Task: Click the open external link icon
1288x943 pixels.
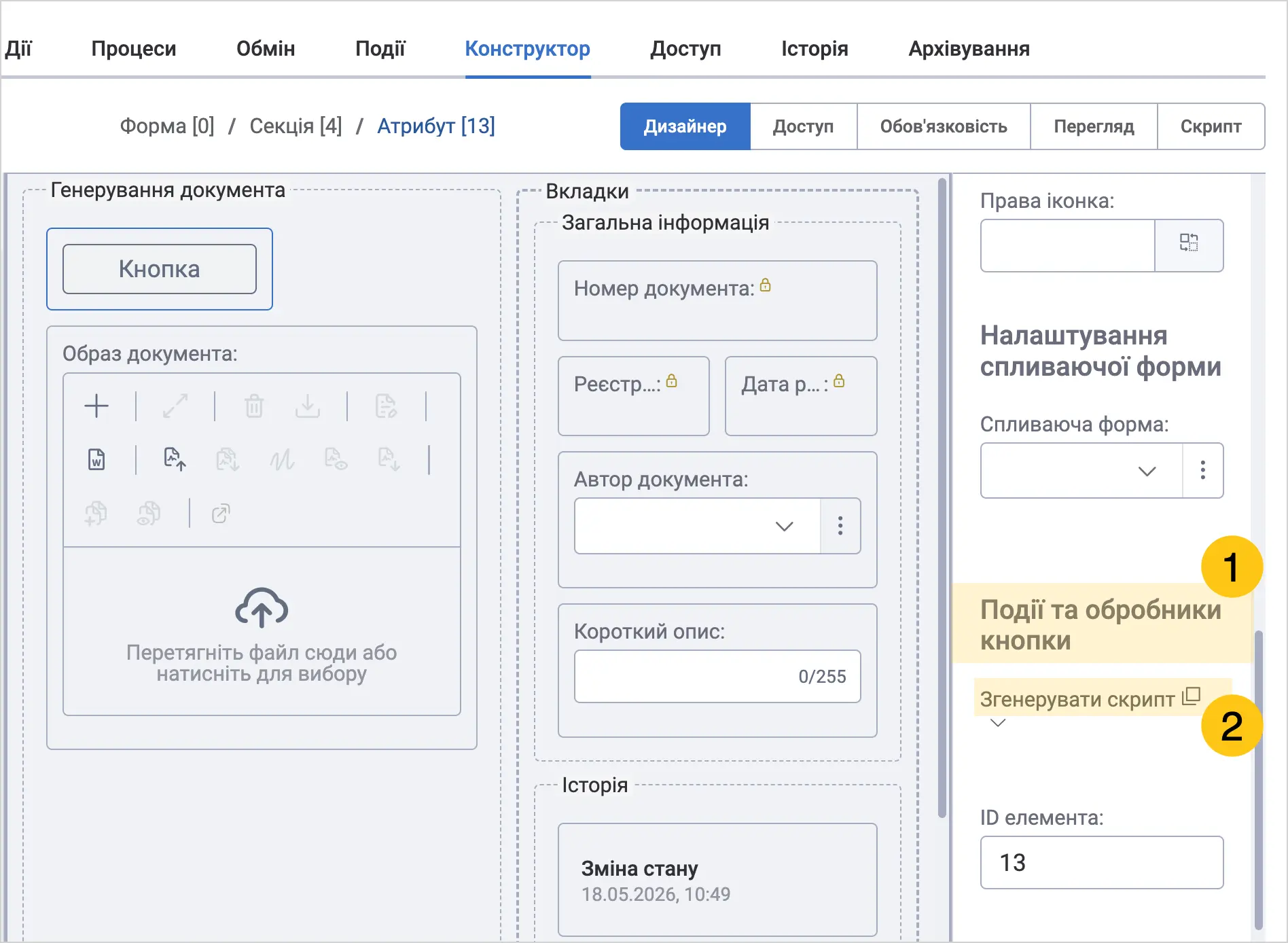Action: (221, 514)
